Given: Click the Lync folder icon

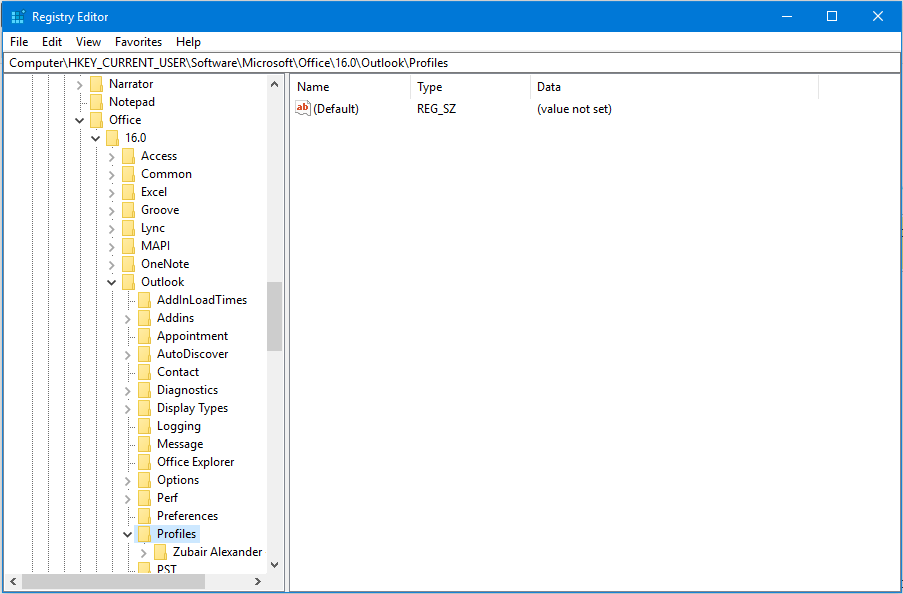Looking at the screenshot, I should click(x=129, y=228).
